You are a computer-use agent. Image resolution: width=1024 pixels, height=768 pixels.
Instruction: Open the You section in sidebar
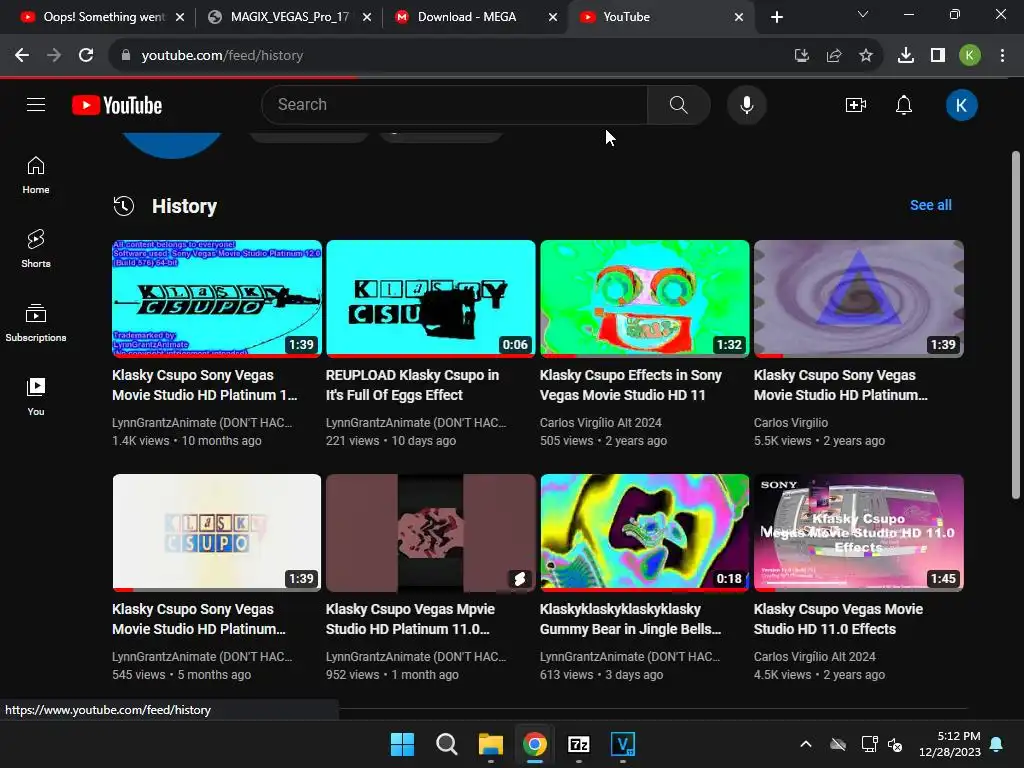point(36,396)
